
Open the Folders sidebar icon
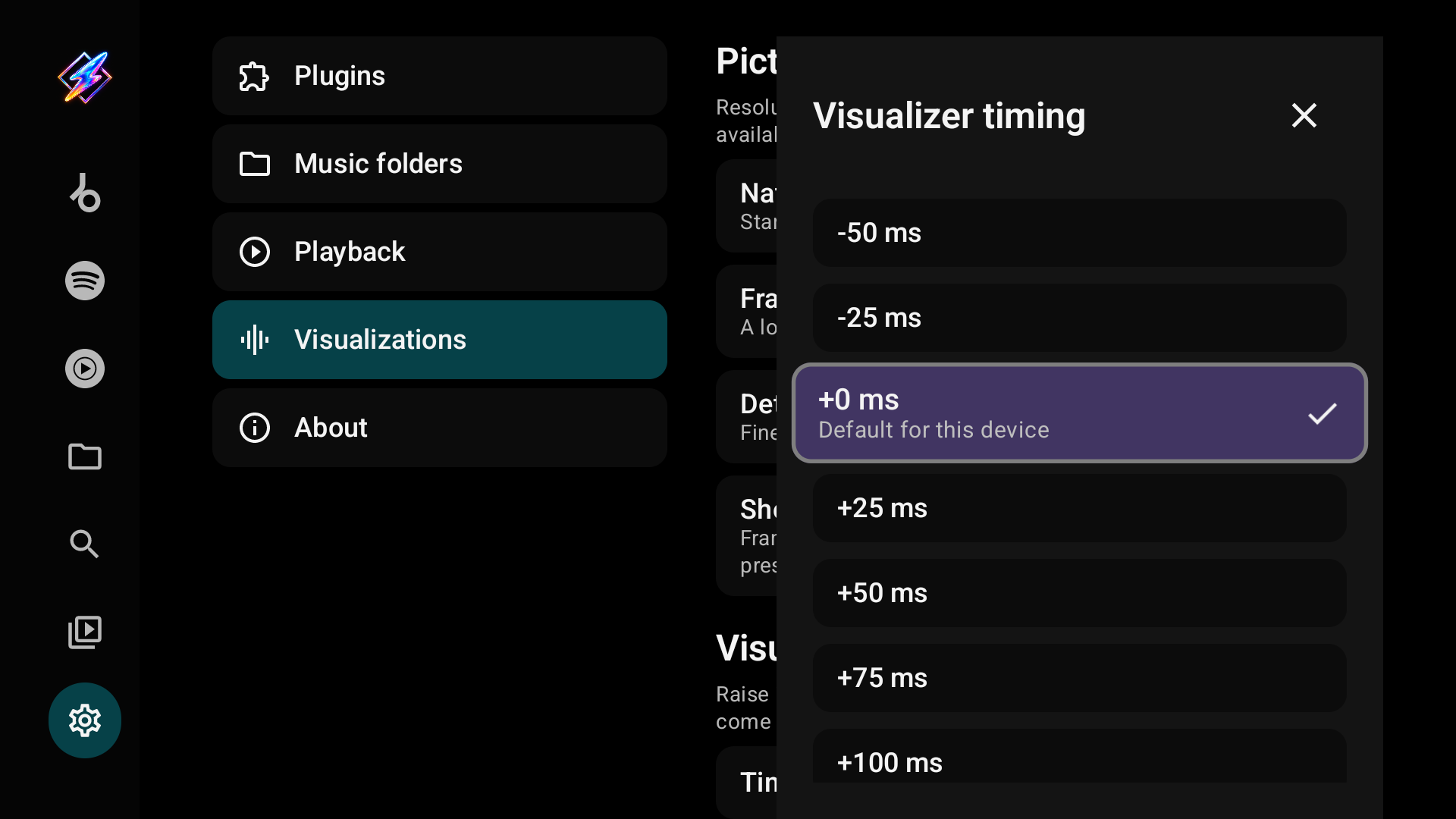[85, 457]
